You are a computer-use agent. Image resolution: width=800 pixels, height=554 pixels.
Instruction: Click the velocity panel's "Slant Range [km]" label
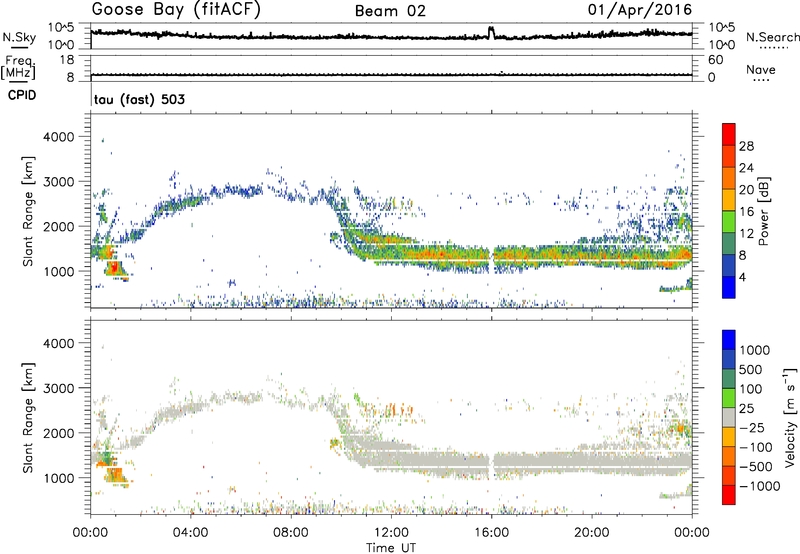[x=28, y=418]
